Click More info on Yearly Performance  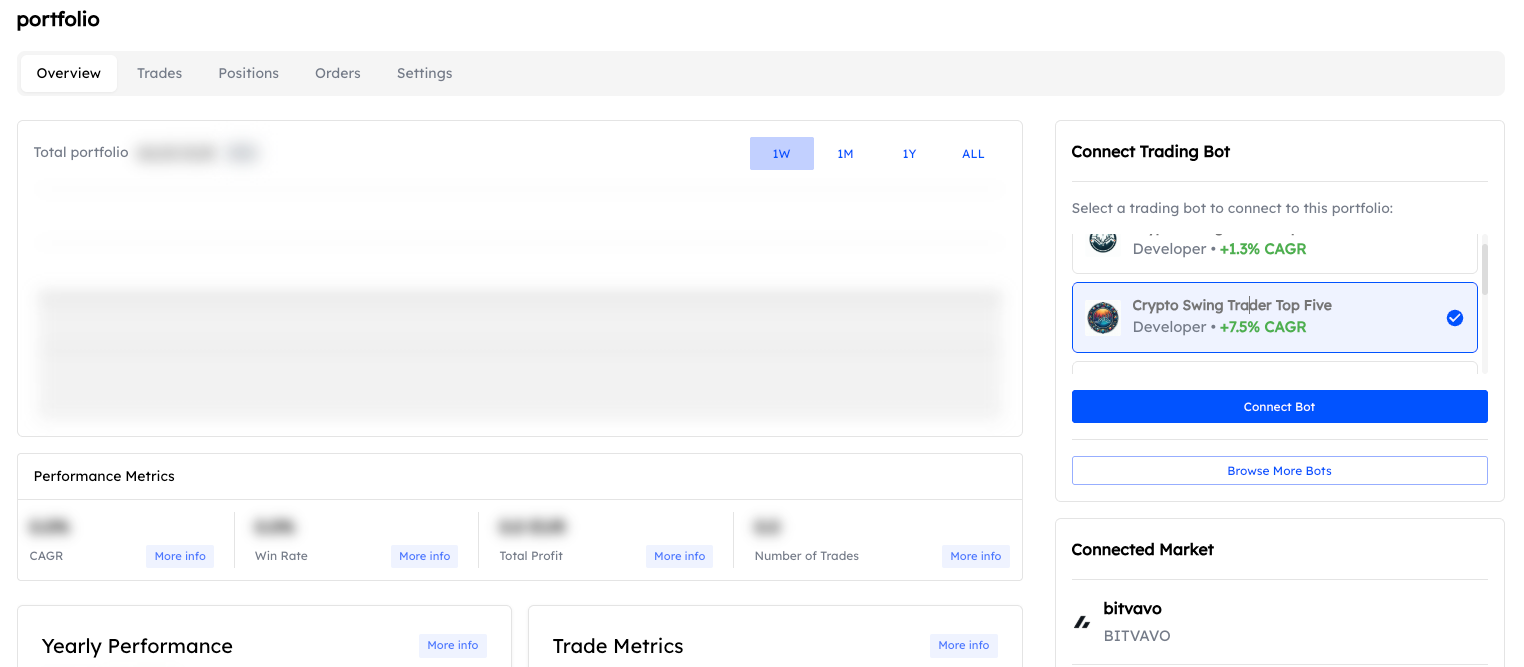click(452, 645)
